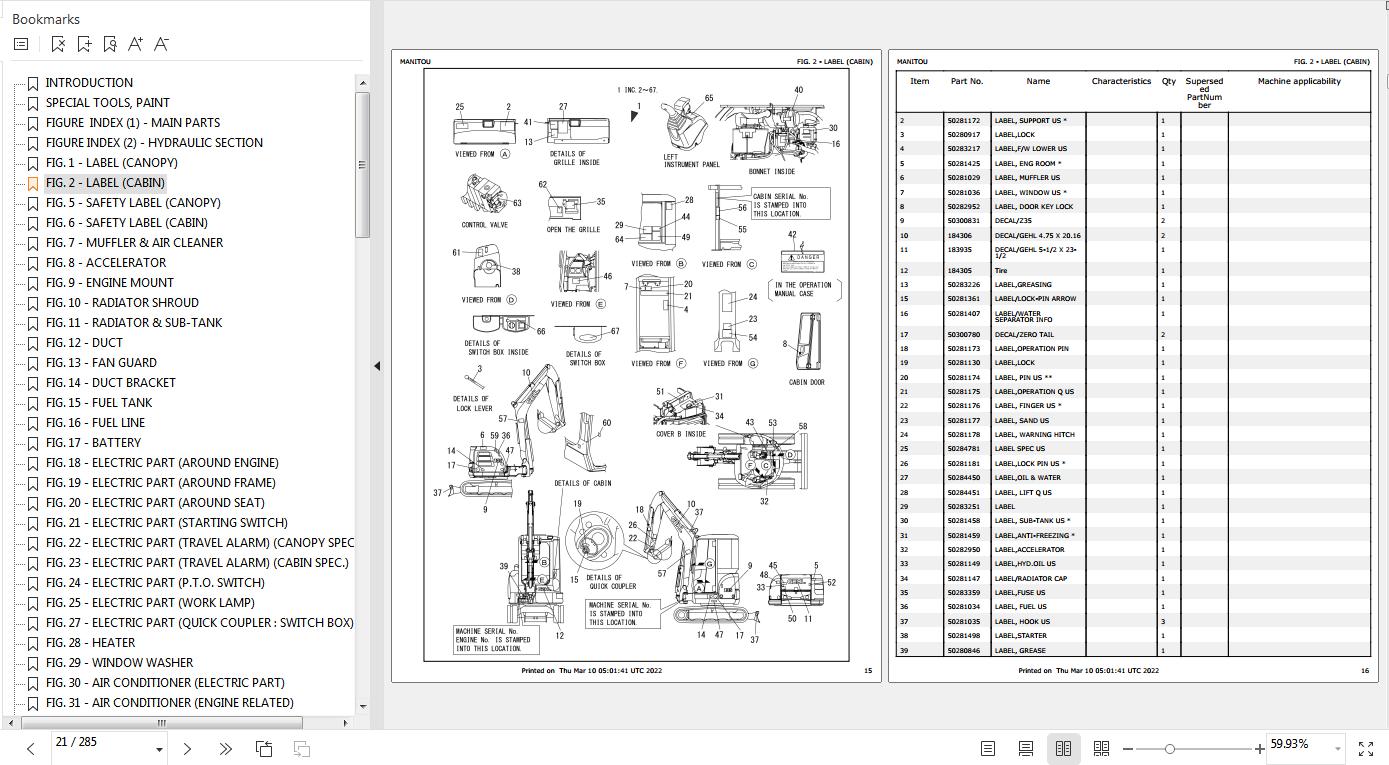Open the zoom percentage dropdown
This screenshot has width=1389, height=765.
click(1337, 748)
